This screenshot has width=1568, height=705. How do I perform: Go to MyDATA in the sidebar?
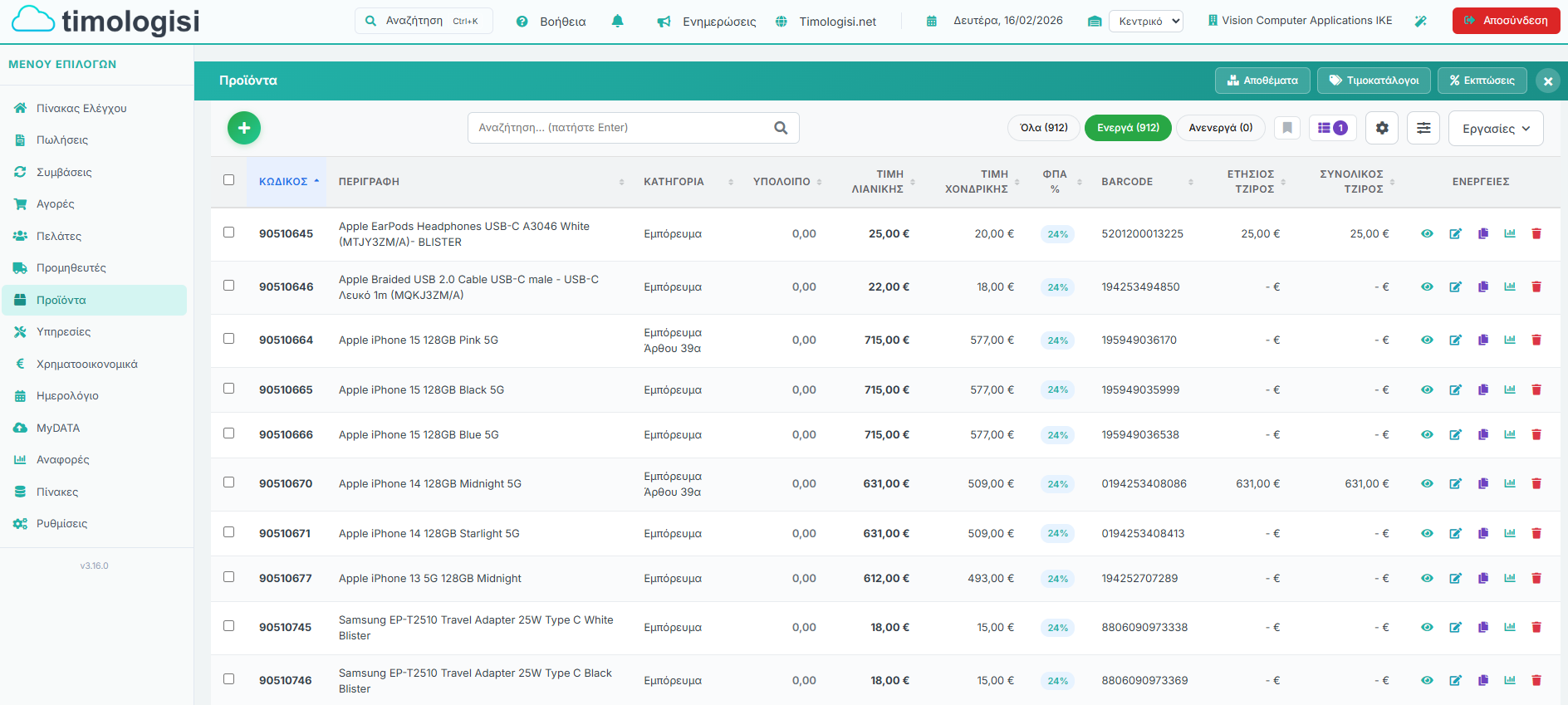click(58, 428)
